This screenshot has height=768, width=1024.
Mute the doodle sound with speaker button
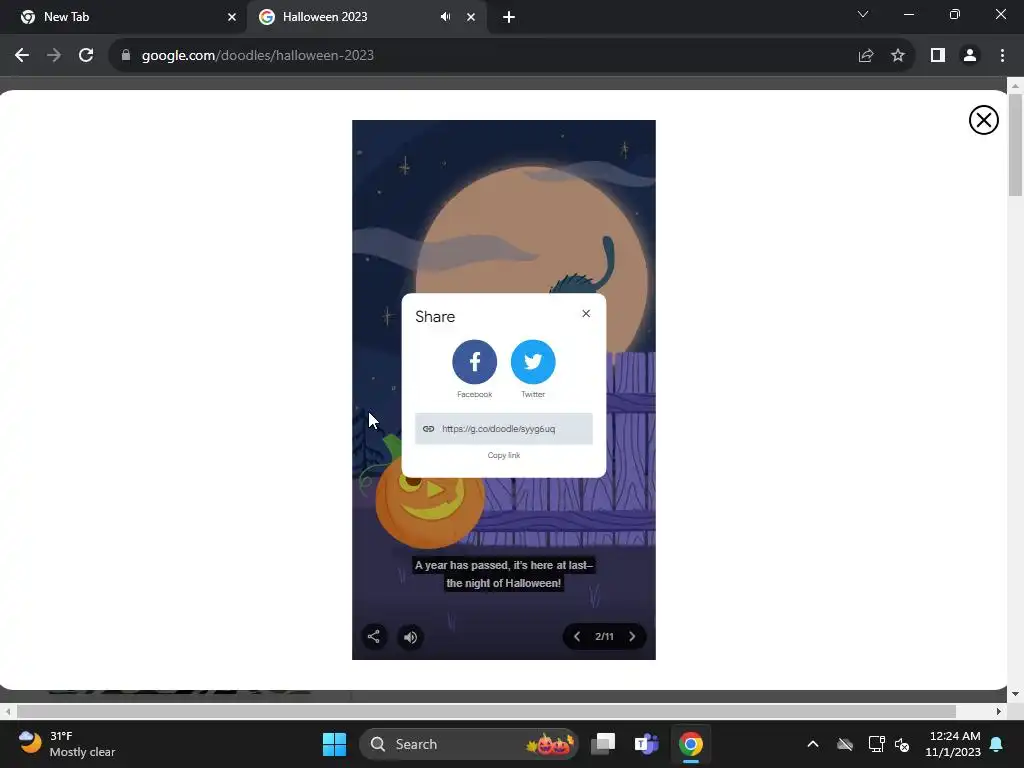coord(410,637)
